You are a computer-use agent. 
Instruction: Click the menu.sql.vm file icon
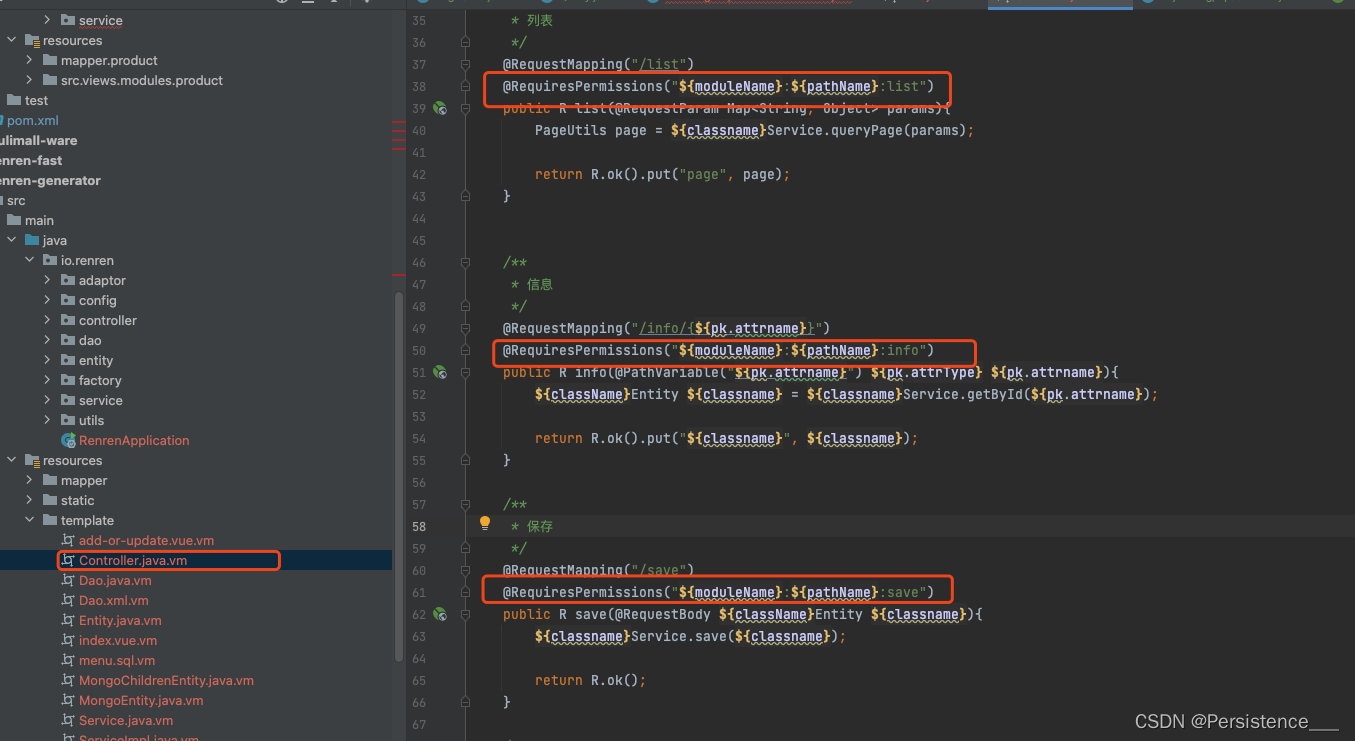click(68, 660)
